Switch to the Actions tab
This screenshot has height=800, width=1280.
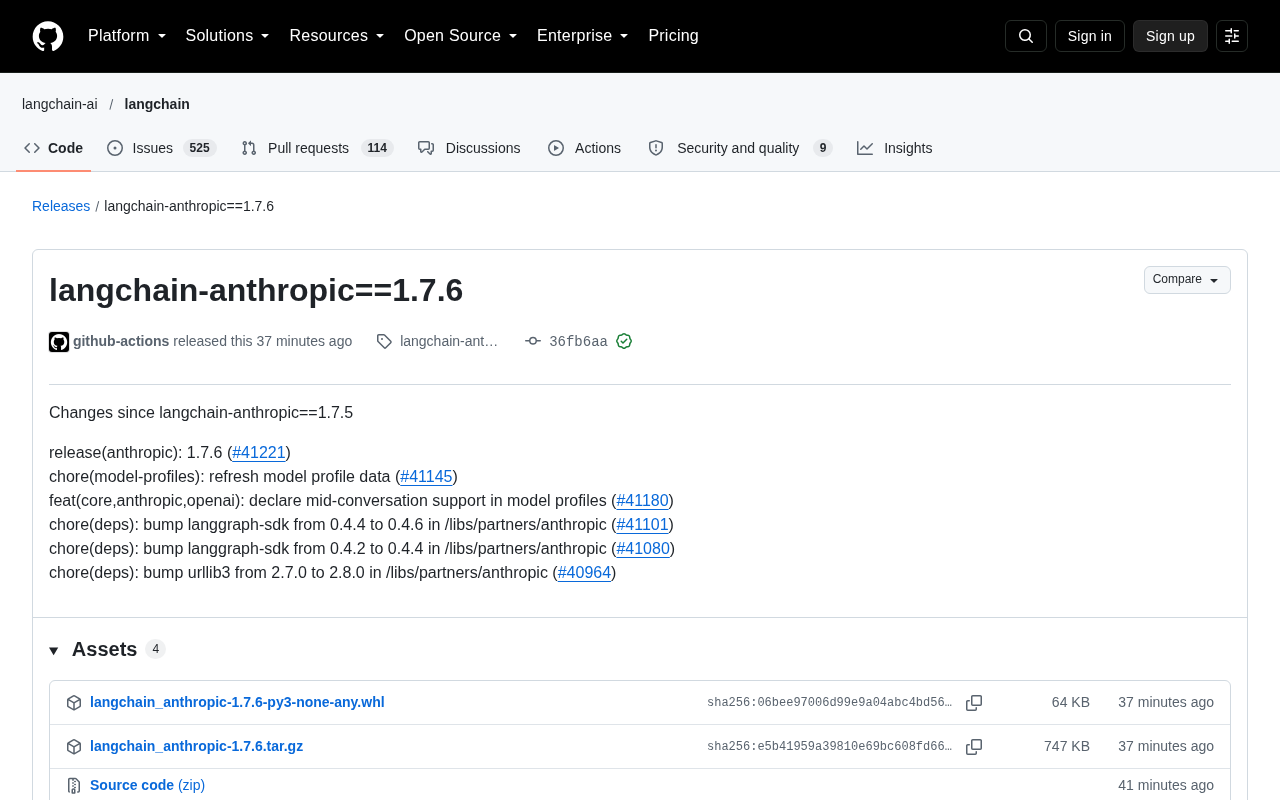584,148
